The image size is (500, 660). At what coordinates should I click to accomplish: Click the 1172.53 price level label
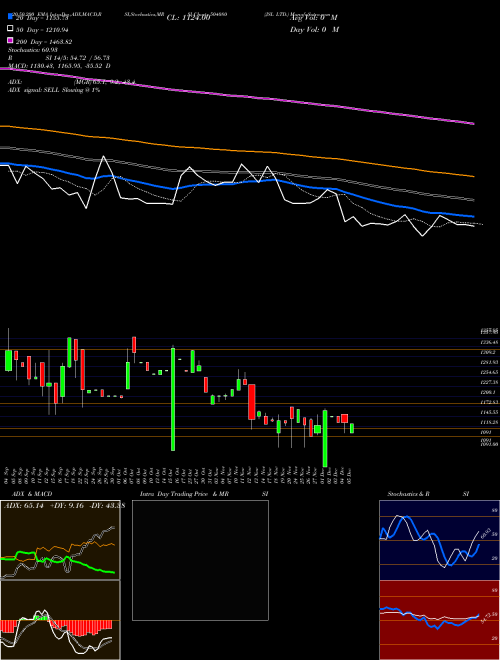click(489, 402)
